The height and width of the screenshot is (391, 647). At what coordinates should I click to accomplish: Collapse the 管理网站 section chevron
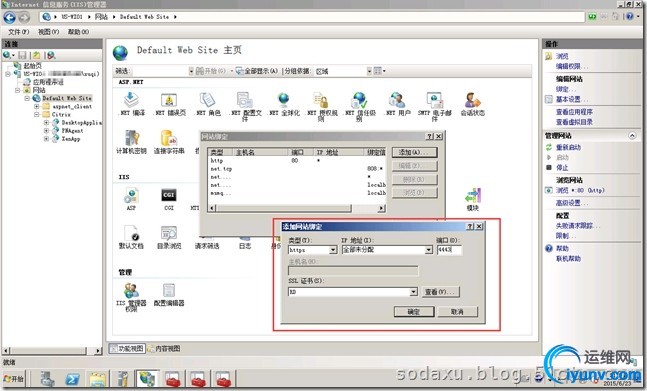coord(632,135)
